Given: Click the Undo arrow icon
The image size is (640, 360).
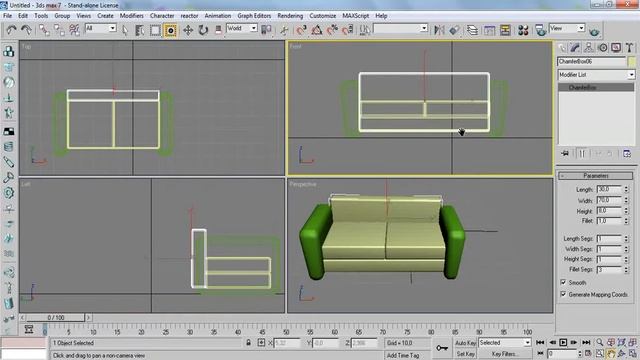Looking at the screenshot, I should click(11, 30).
